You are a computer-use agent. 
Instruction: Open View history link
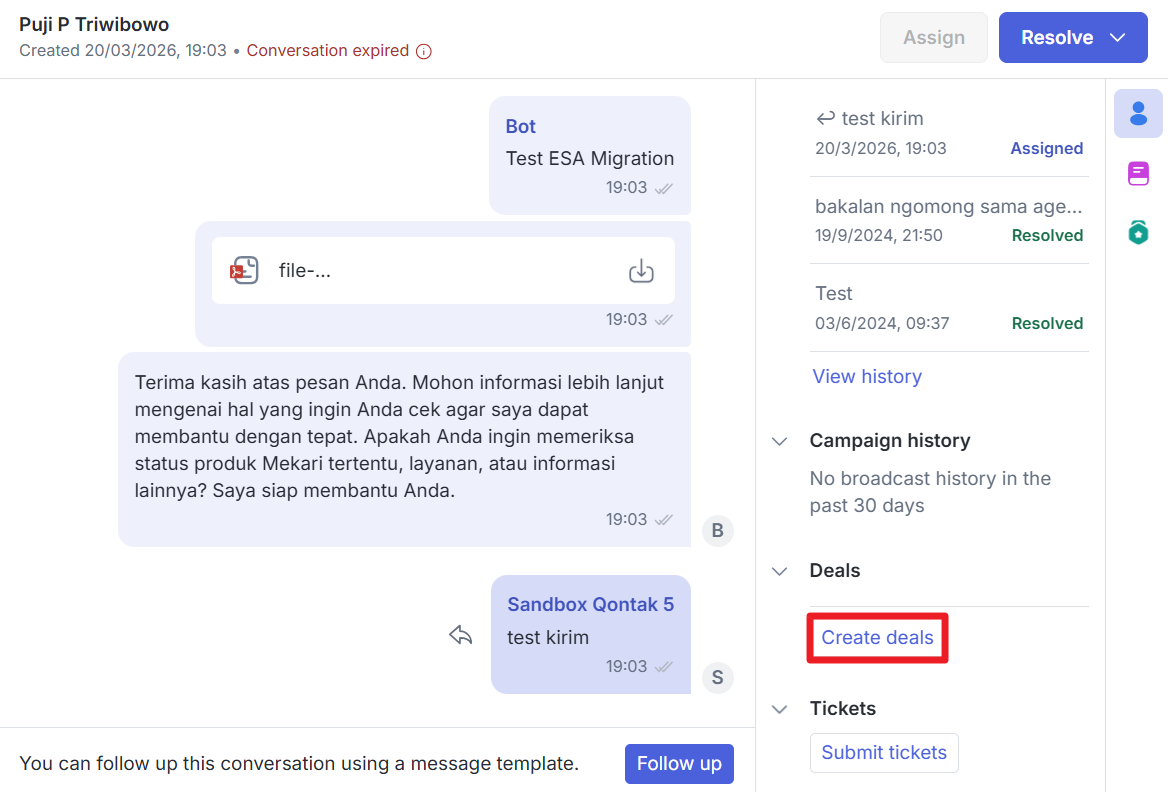867,377
